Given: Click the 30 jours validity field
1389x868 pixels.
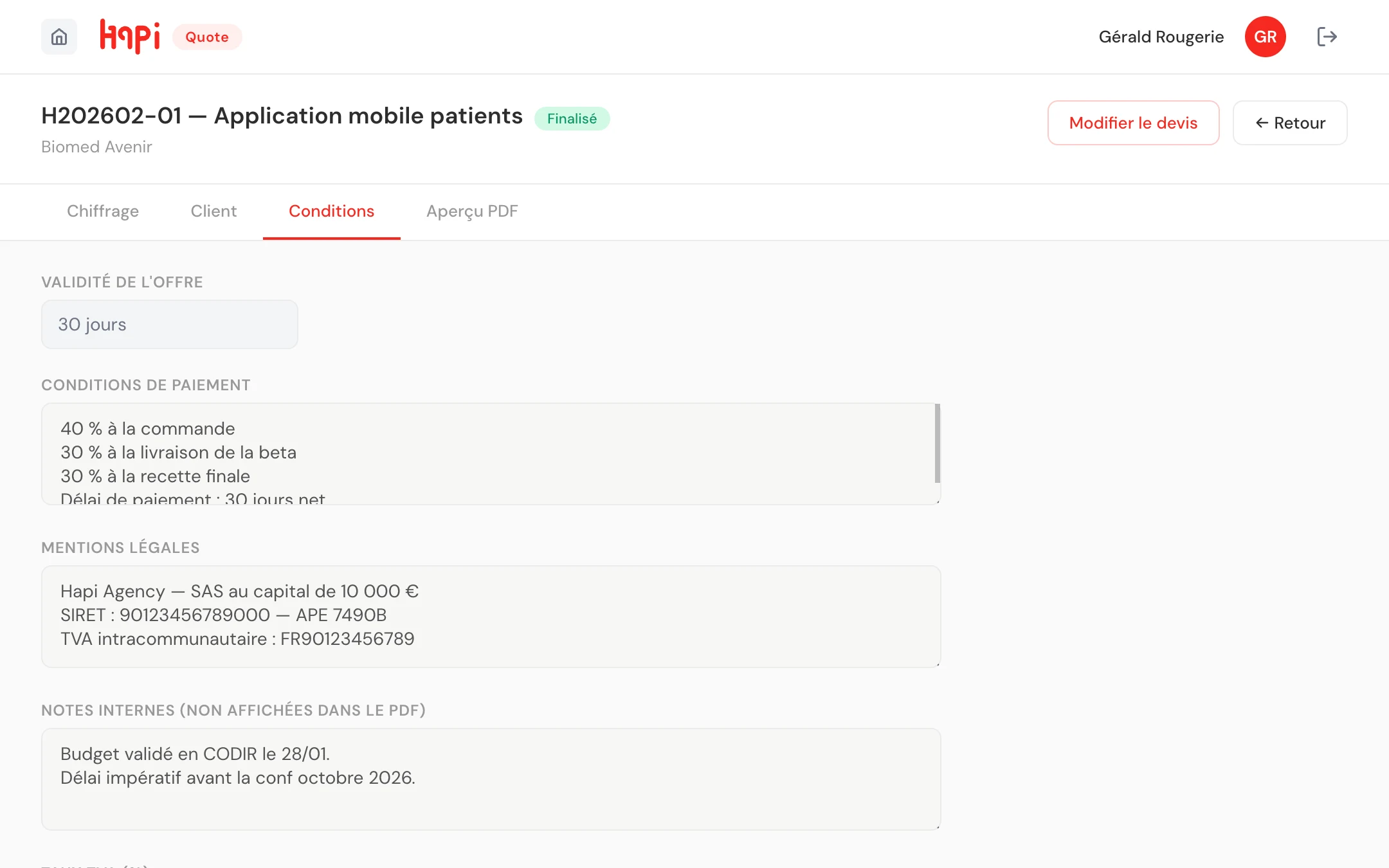Looking at the screenshot, I should tap(170, 324).
